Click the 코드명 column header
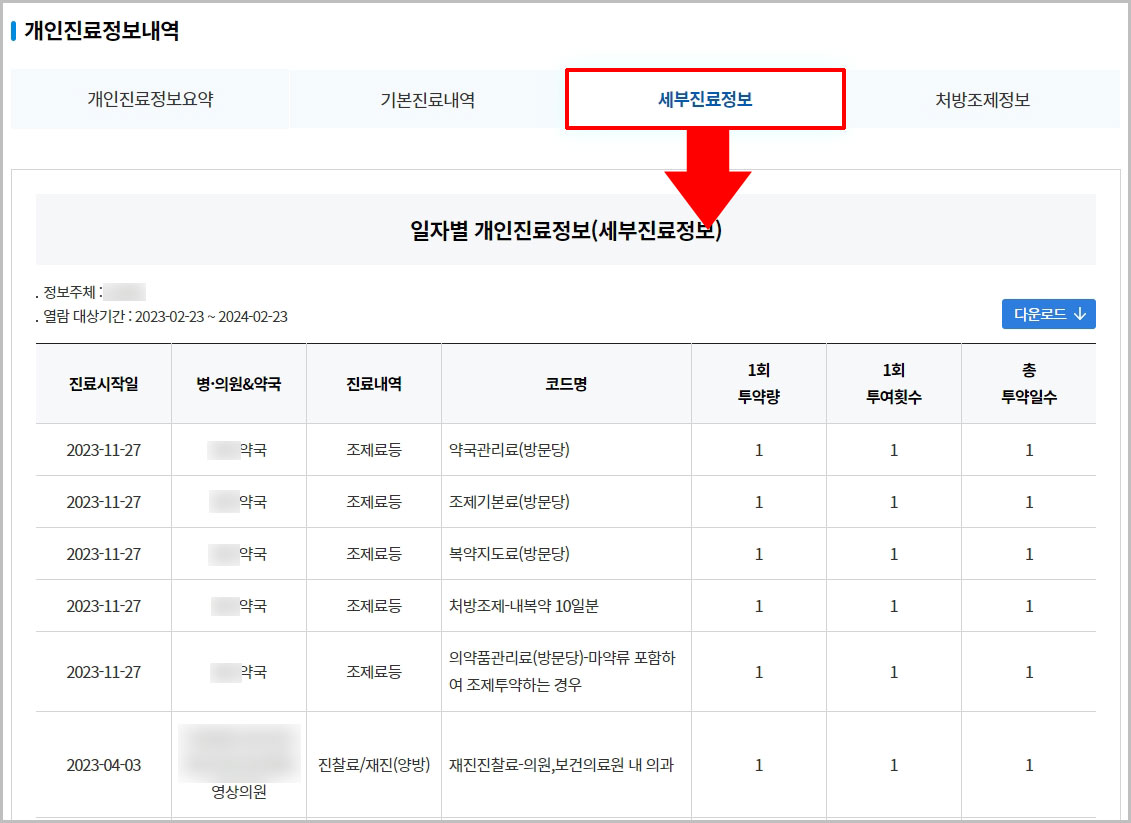 click(x=566, y=383)
